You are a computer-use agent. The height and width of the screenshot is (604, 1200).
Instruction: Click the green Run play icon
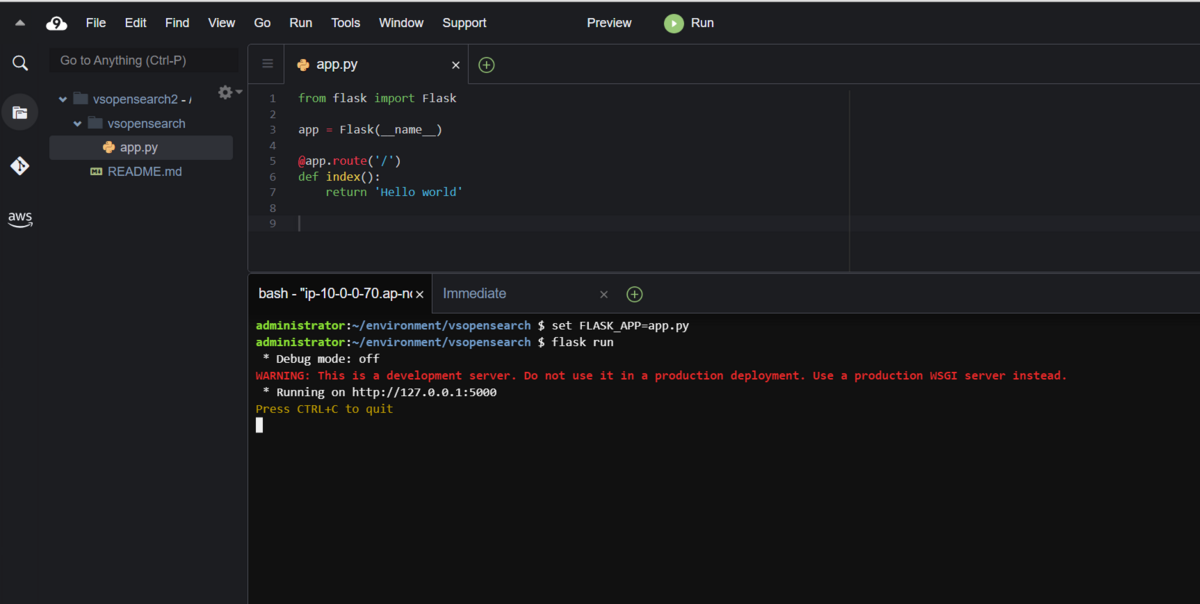[674, 23]
